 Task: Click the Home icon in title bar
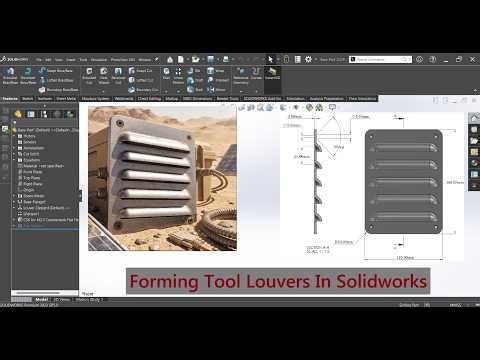point(170,59)
